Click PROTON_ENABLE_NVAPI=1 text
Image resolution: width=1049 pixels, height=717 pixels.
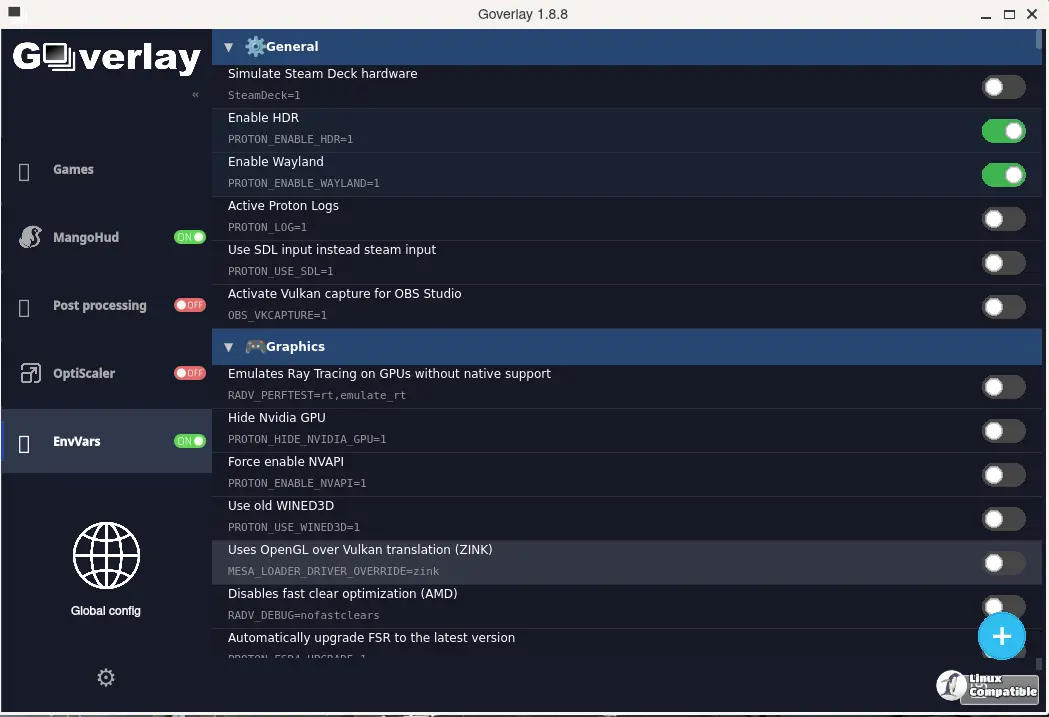tap(297, 484)
